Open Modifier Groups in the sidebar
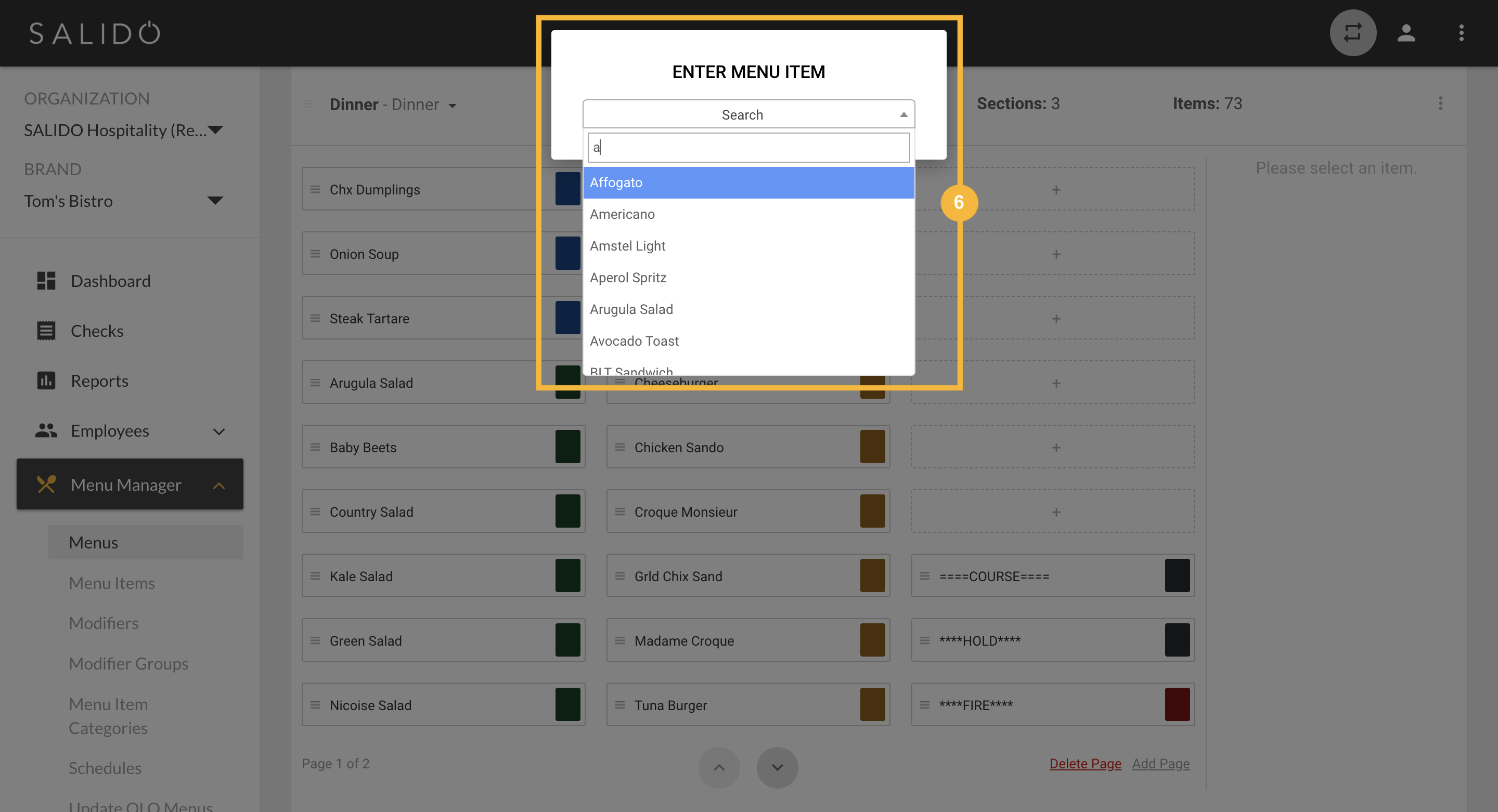Image resolution: width=1498 pixels, height=812 pixels. (128, 663)
